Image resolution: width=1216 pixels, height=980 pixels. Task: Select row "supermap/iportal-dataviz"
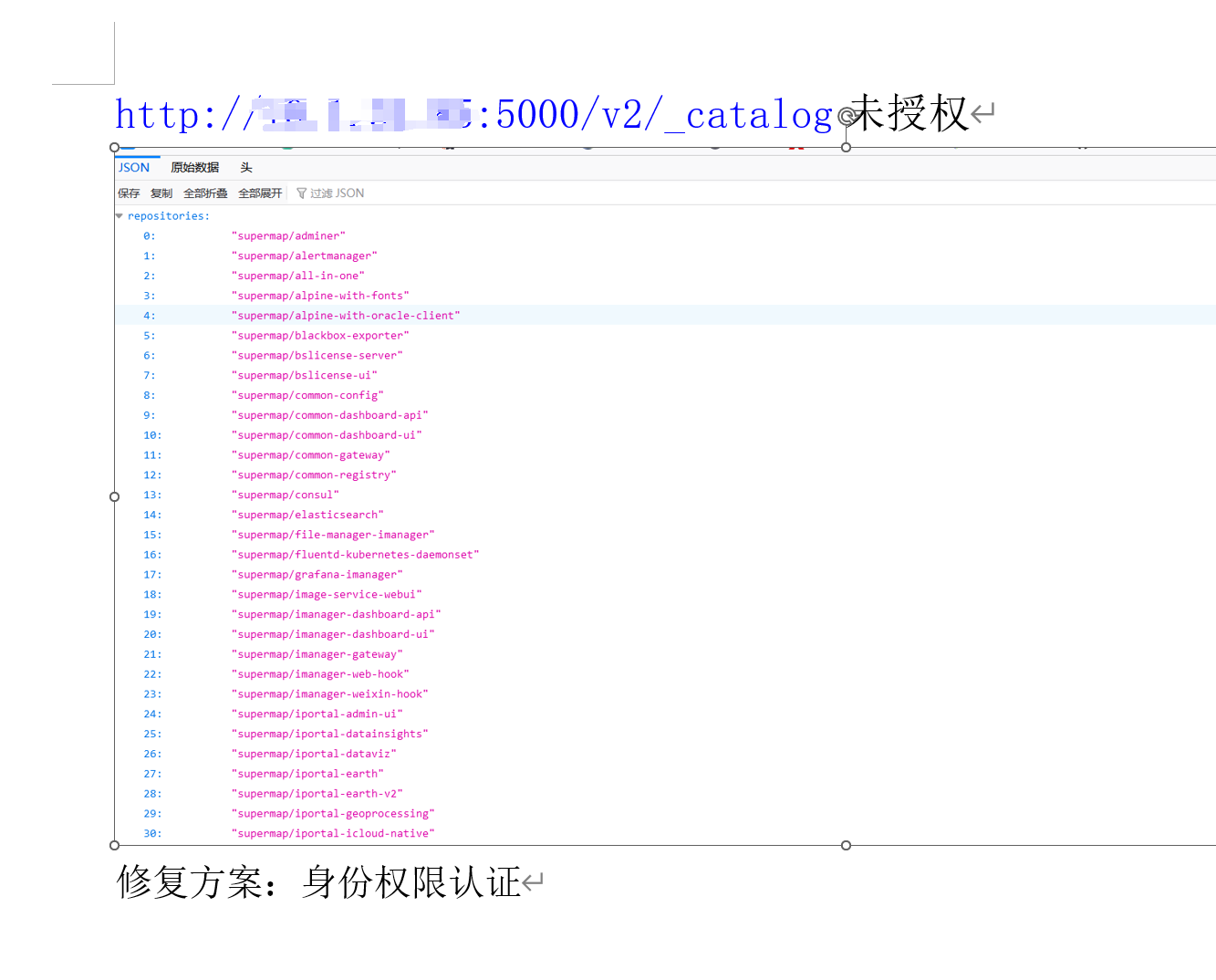pos(665,754)
